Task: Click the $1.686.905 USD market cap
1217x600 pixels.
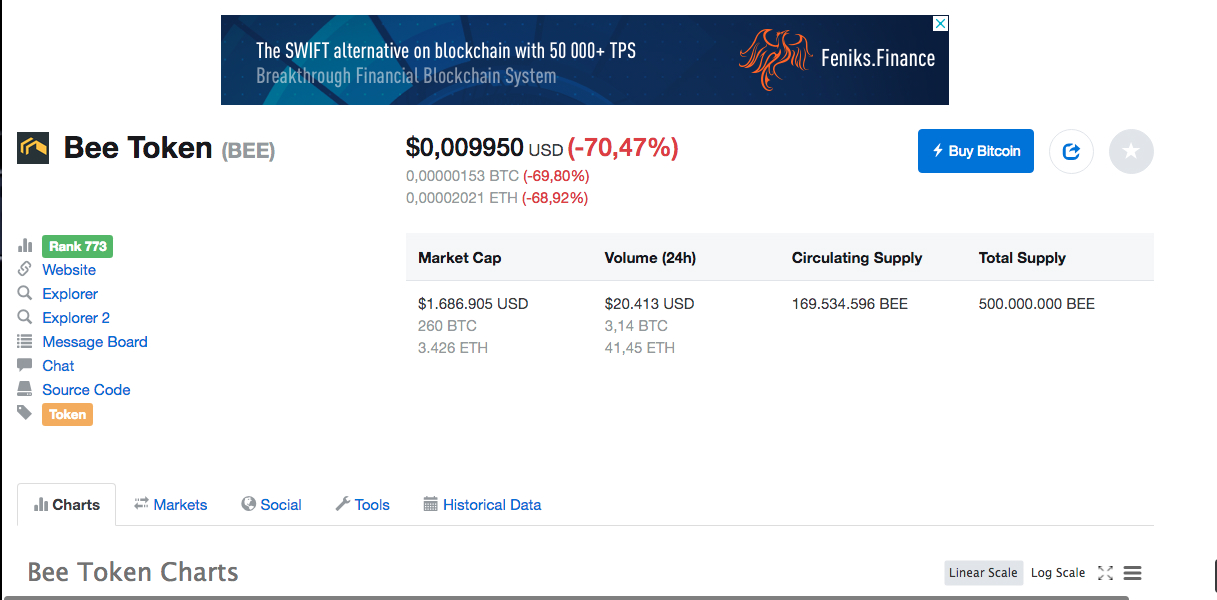Action: 473,304
